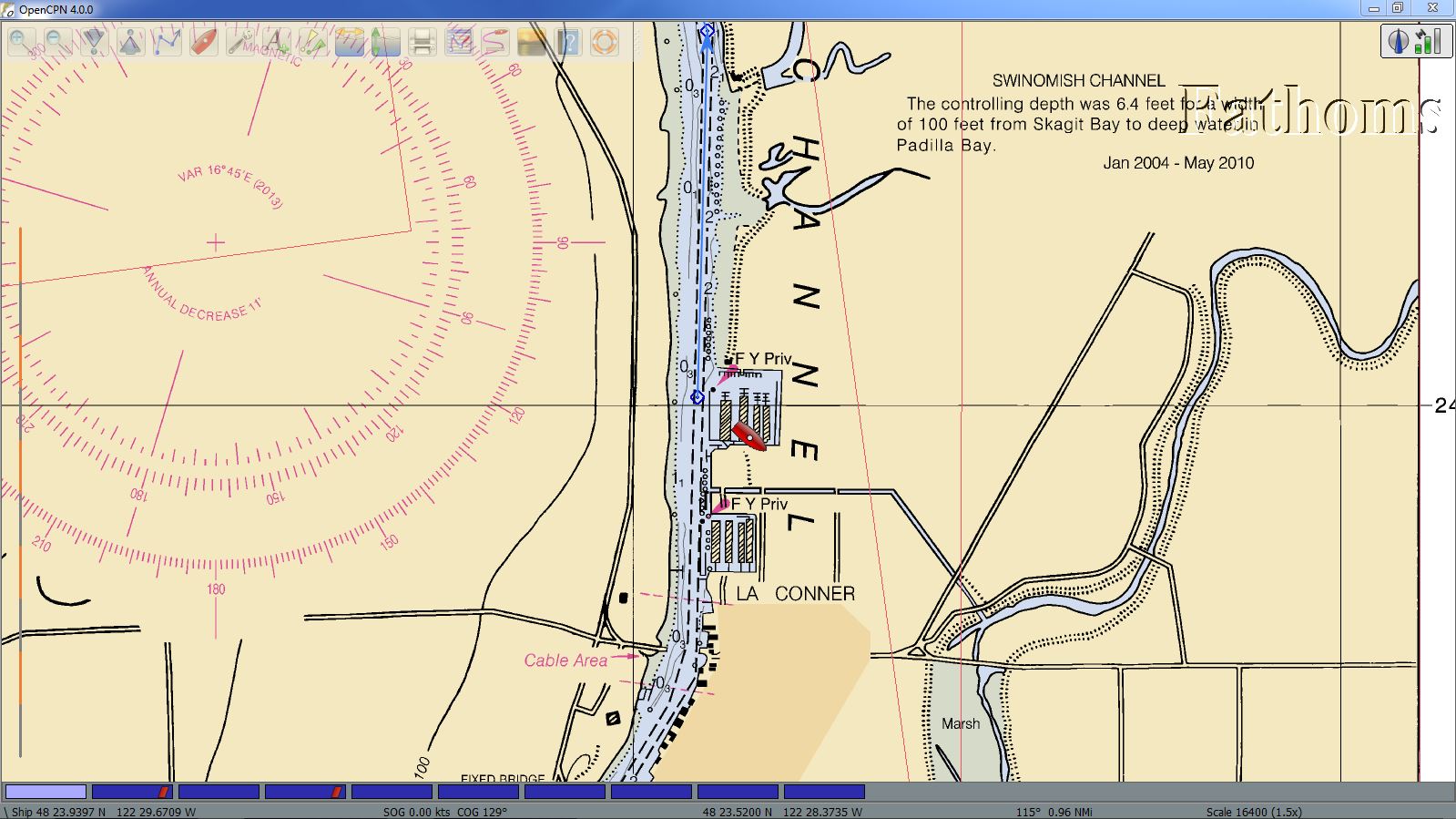The width and height of the screenshot is (1456, 819).
Task: Toggle ship track recording icon
Action: tap(495, 42)
